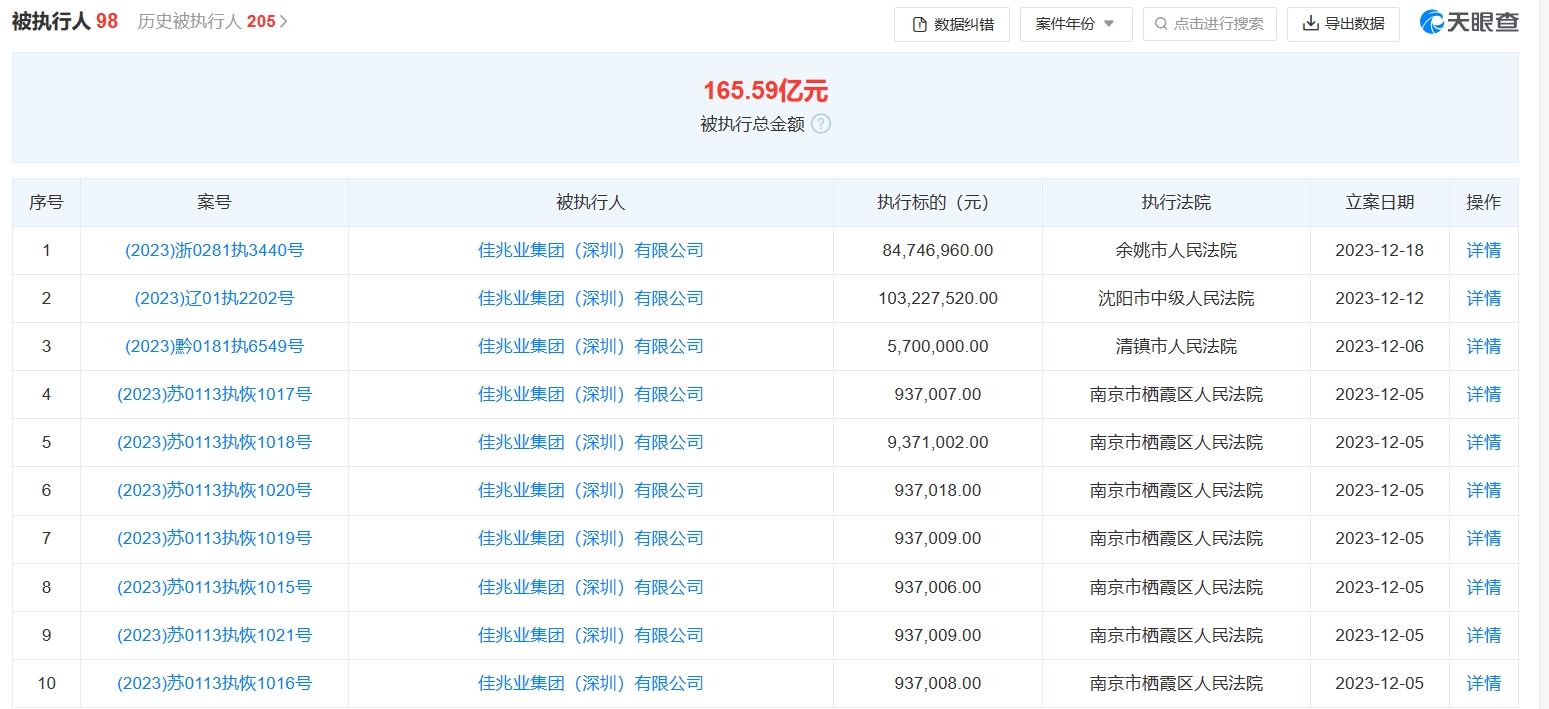Click the 案号 column header
The image size is (1549, 709).
pos(214,203)
